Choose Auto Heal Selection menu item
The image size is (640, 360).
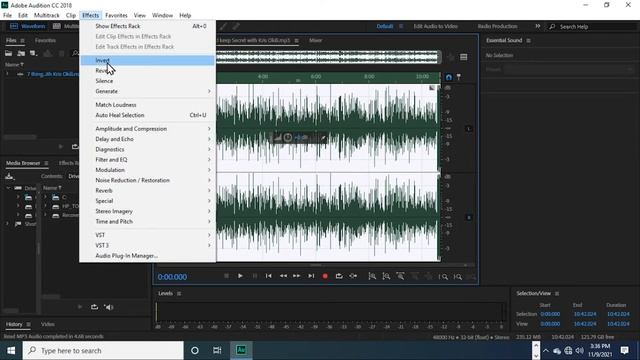pyautogui.click(x=147, y=115)
